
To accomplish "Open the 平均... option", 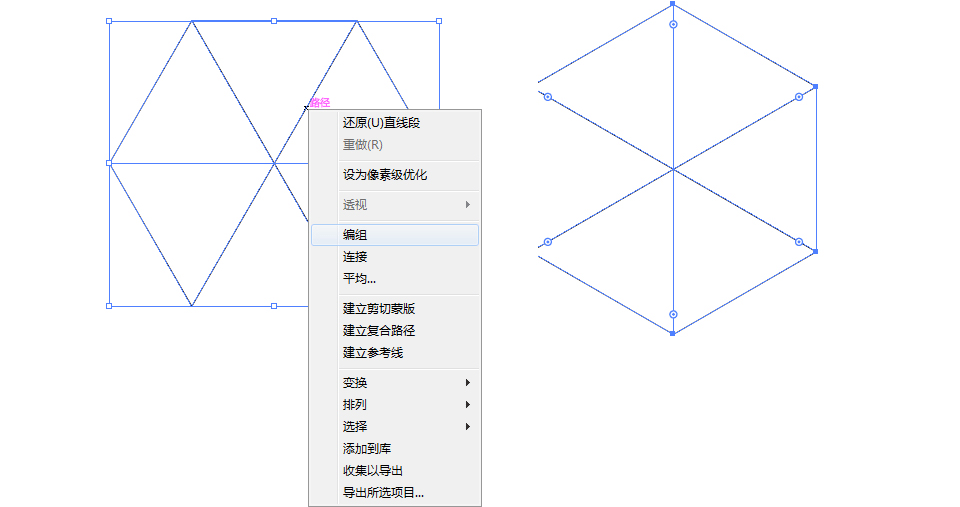I will pos(395,279).
